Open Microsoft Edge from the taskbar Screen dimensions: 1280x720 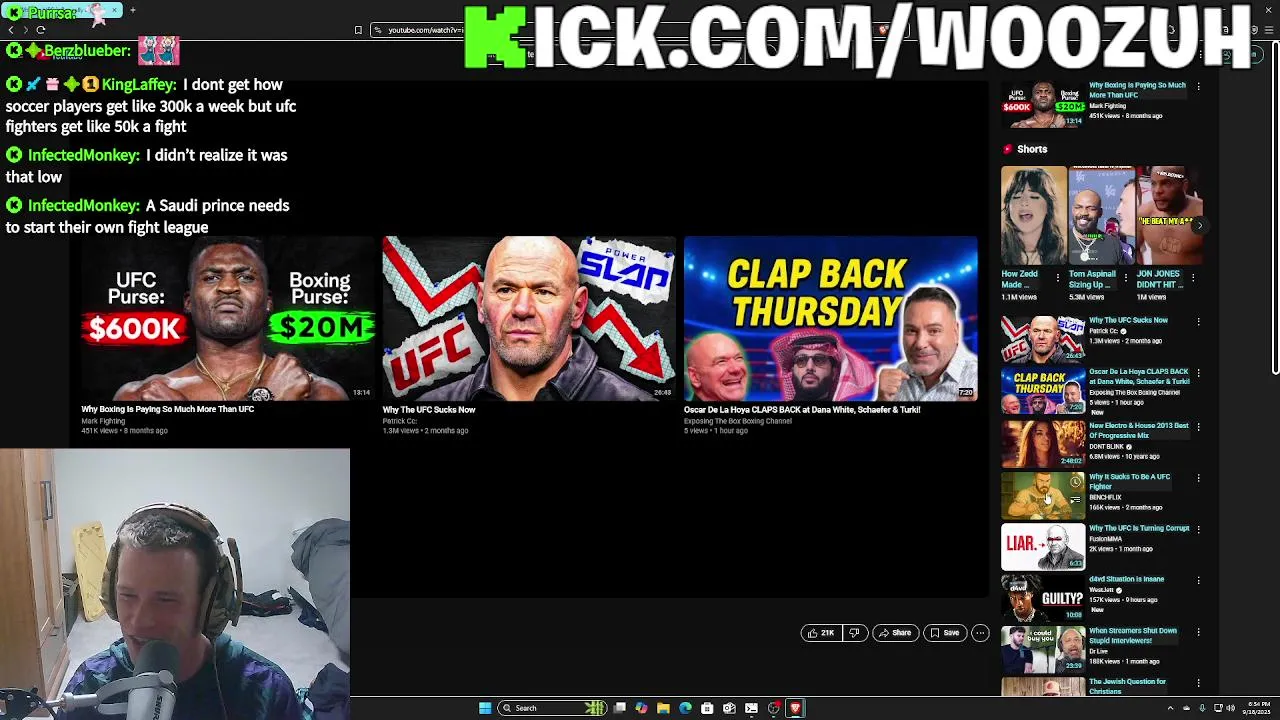pos(685,708)
